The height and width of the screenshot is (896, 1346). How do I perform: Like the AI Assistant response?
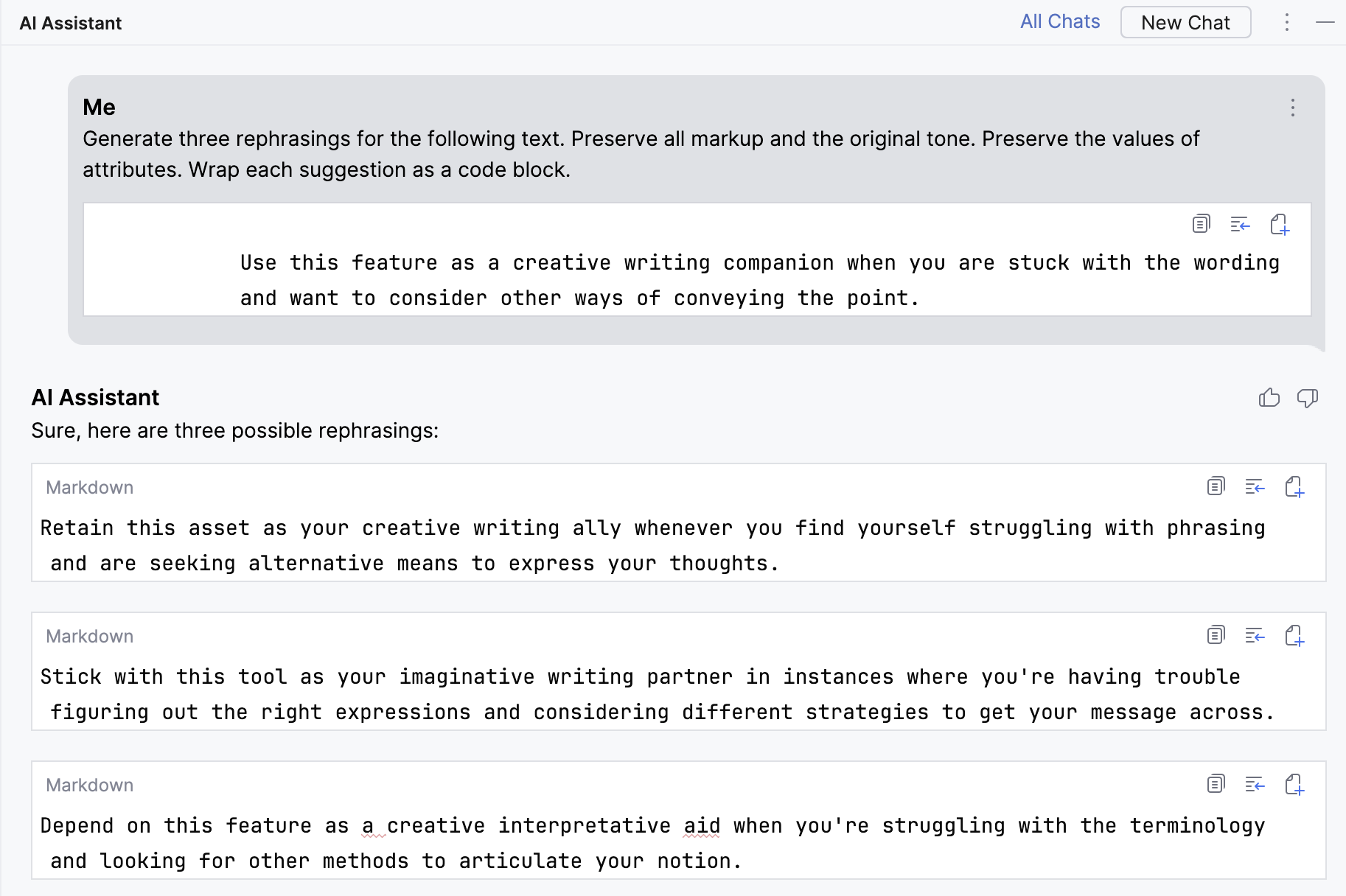click(x=1269, y=398)
